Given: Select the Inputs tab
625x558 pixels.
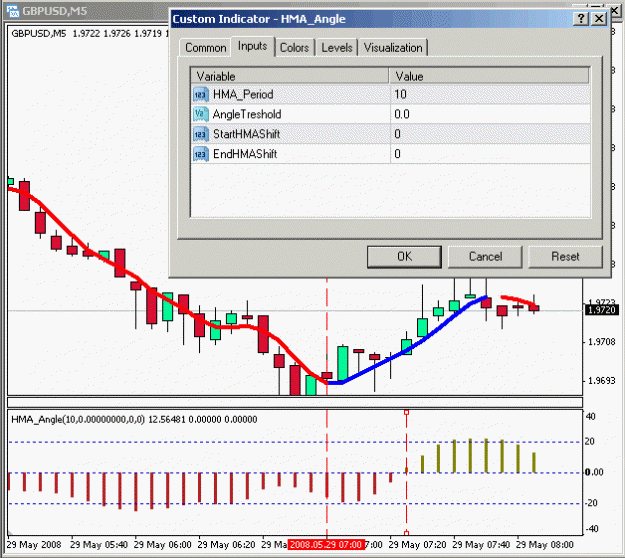Looking at the screenshot, I should coord(253,46).
